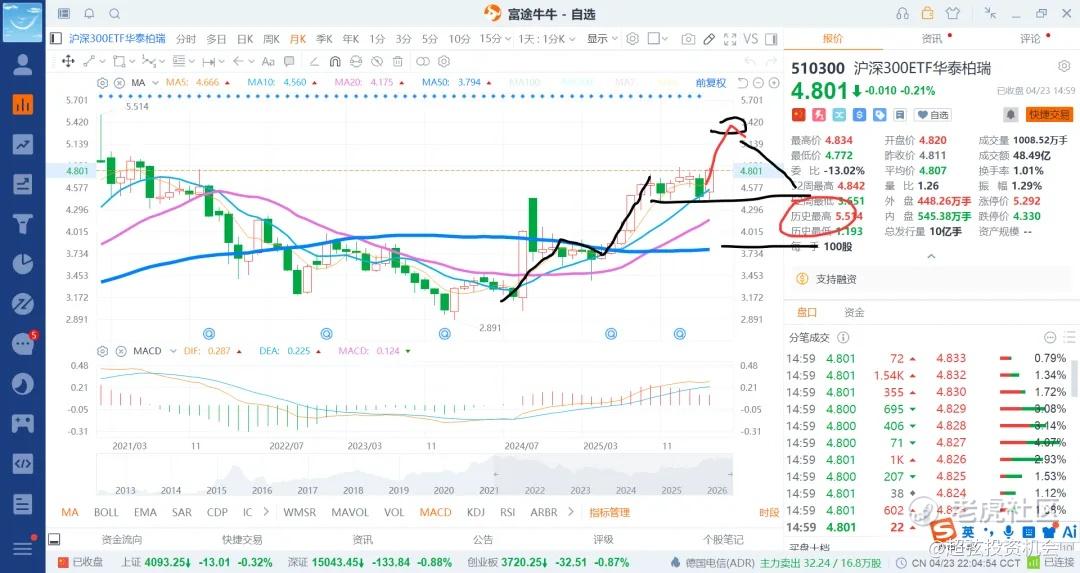Open the messages sidebar icon with badge
This screenshot has width=1080, height=573.
(23, 344)
